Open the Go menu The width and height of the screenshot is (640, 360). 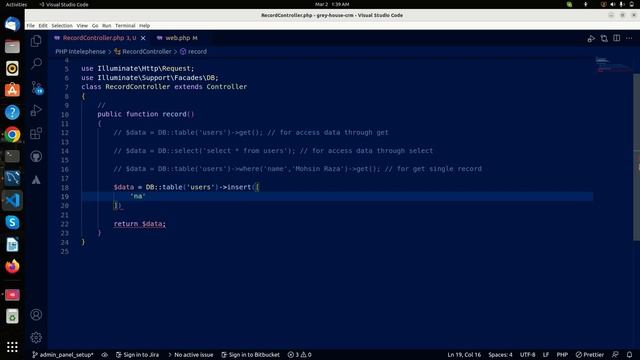(x=95, y=25)
